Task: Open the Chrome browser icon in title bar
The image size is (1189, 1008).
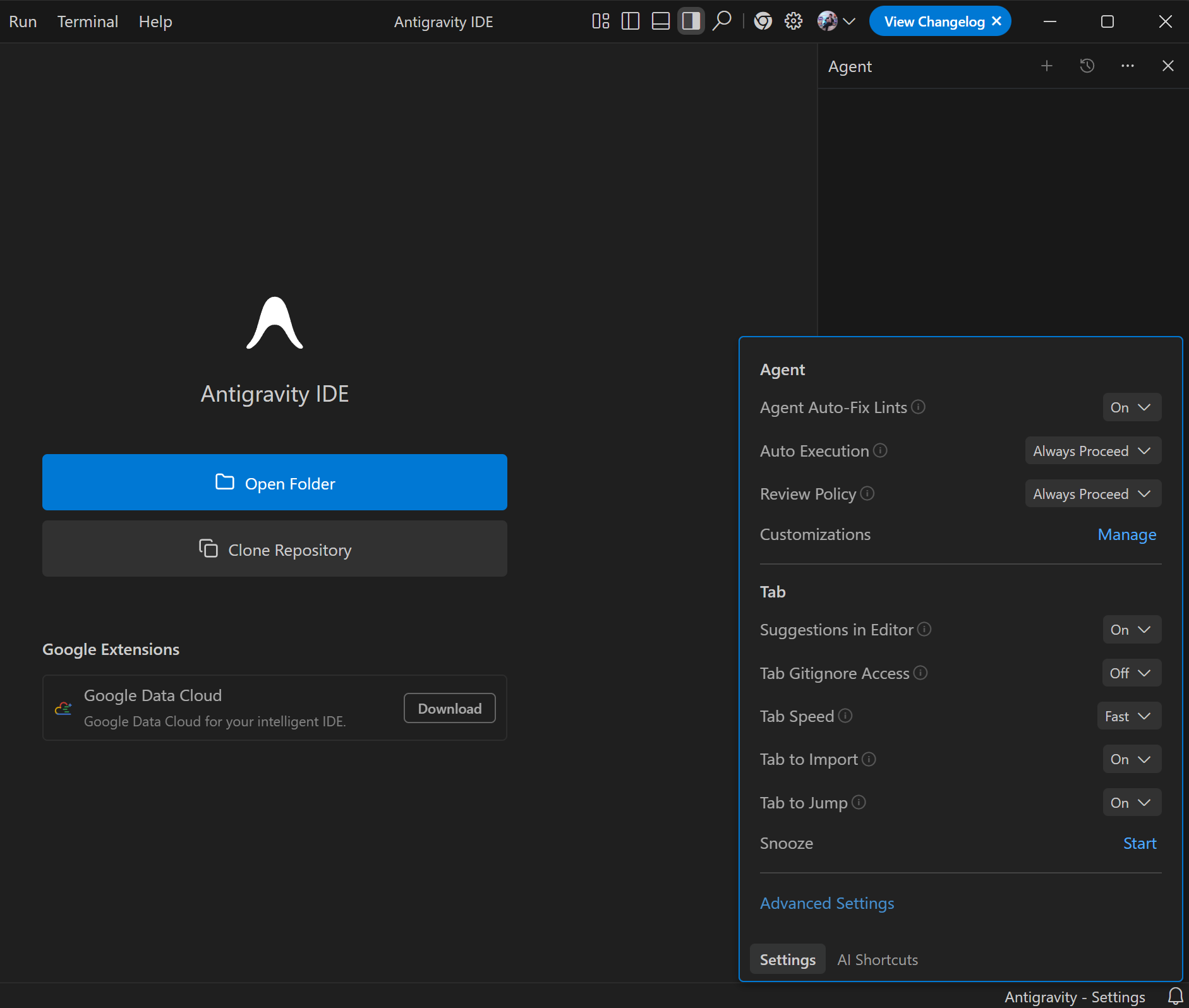Action: 763,21
